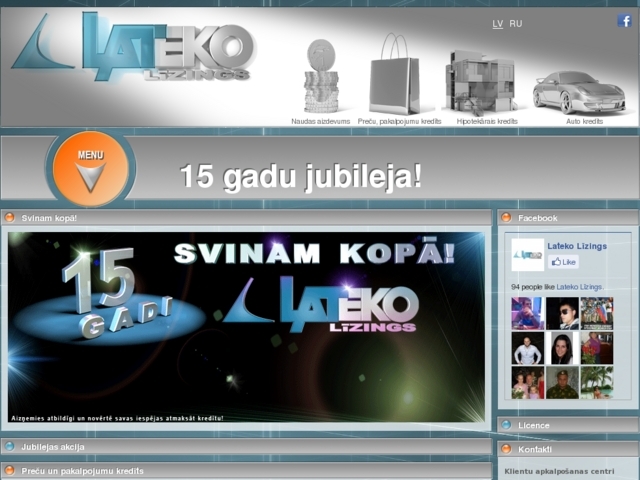This screenshot has width=640, height=480.
Task: Open Hipotekārais kredīts text link
Action: 487,121
